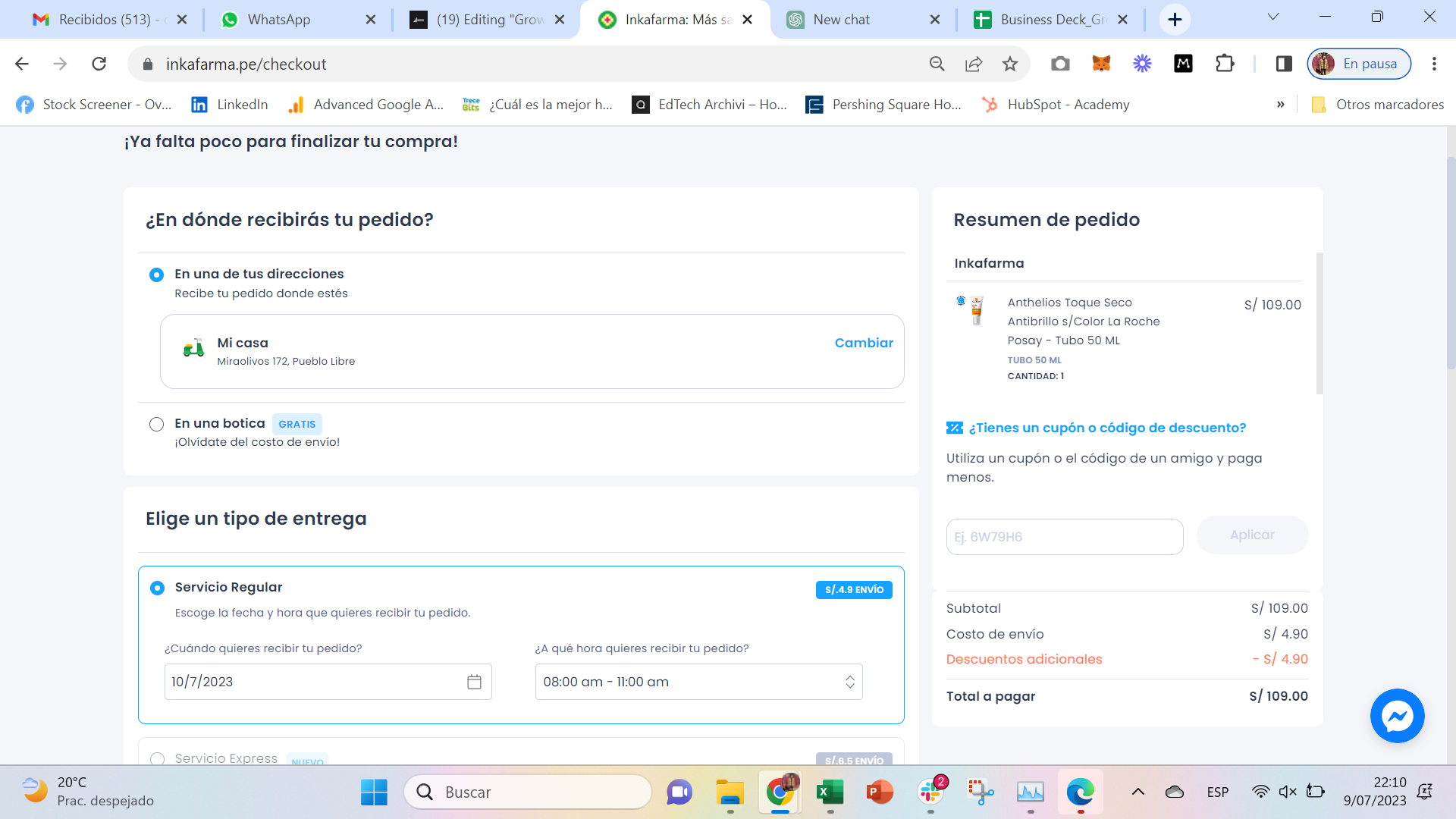Open the HubSpot - Academy bookmark
Image resolution: width=1456 pixels, height=819 pixels.
click(x=1056, y=105)
